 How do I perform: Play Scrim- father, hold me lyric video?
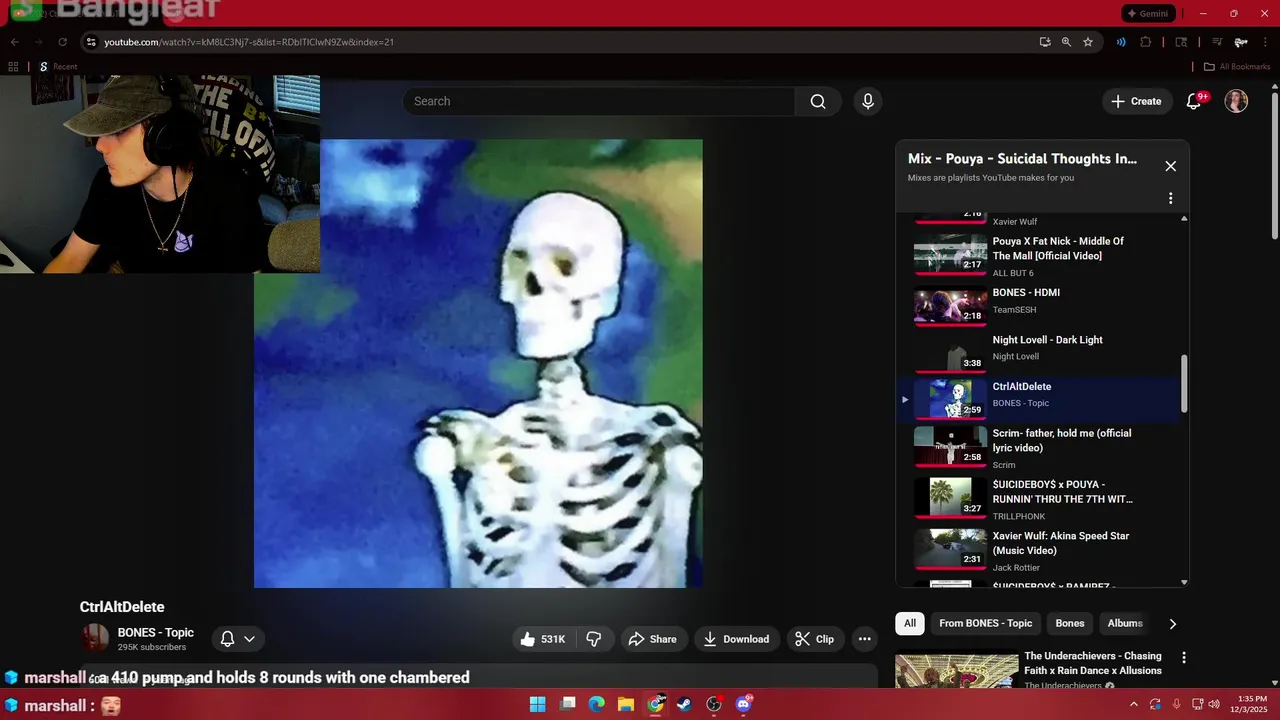[x=1040, y=448]
